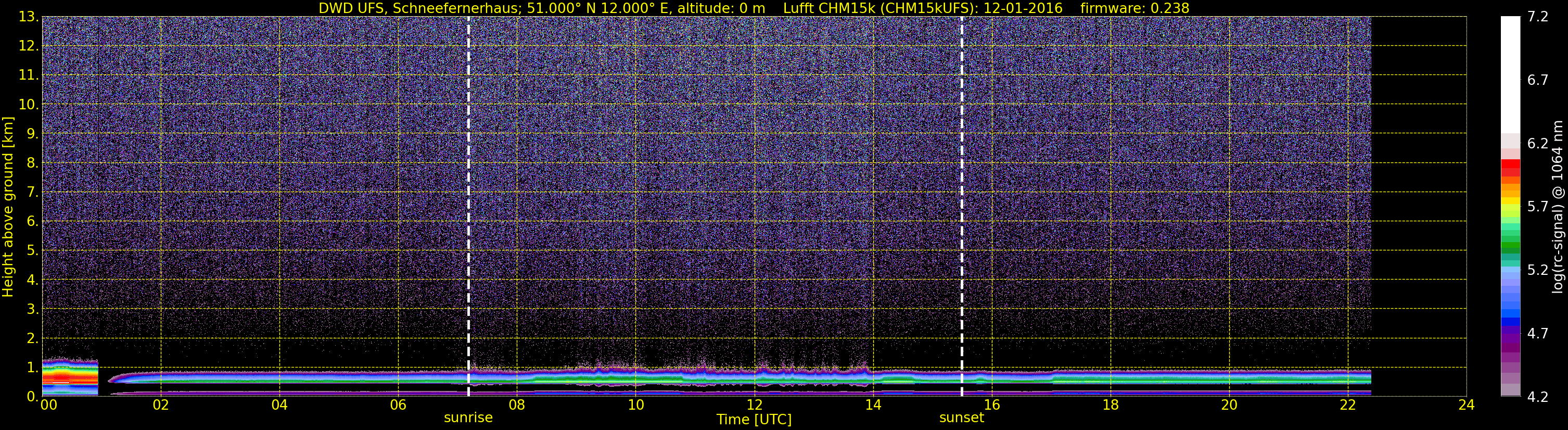Click the time axis tick label '12'
Image resolution: width=1568 pixels, height=430 pixels.
pos(754,406)
